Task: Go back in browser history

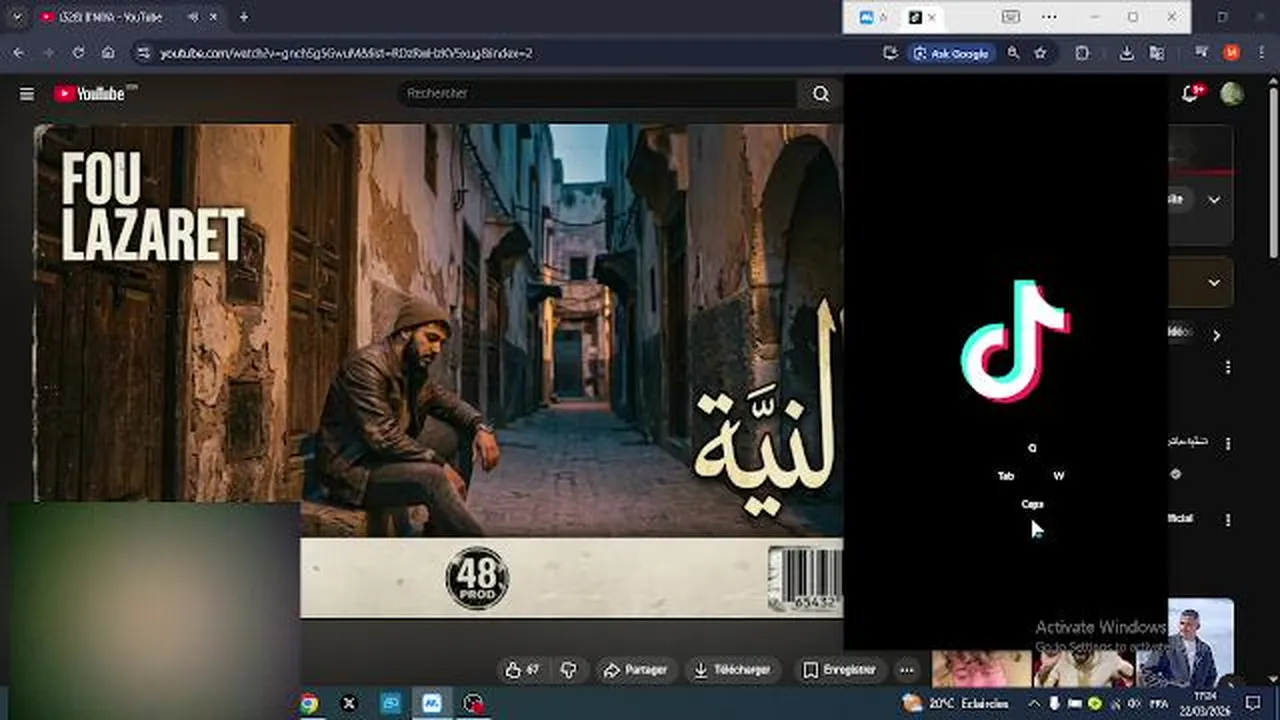Action: 18,53
